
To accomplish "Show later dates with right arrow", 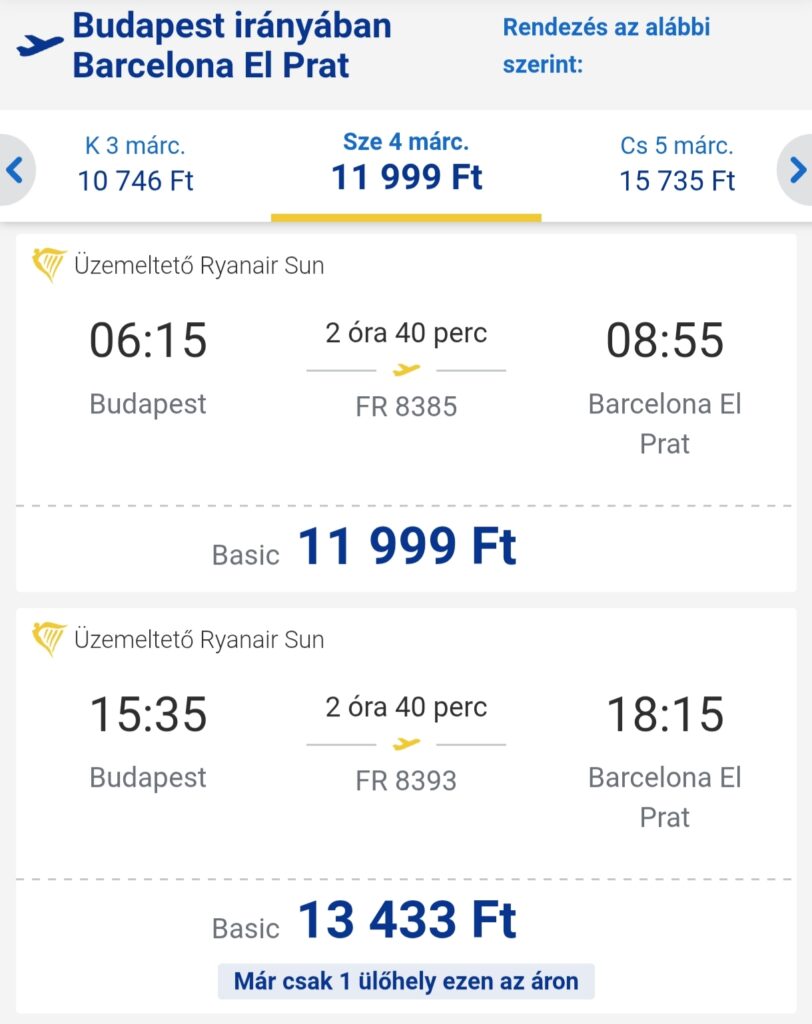I will pyautogui.click(x=797, y=170).
